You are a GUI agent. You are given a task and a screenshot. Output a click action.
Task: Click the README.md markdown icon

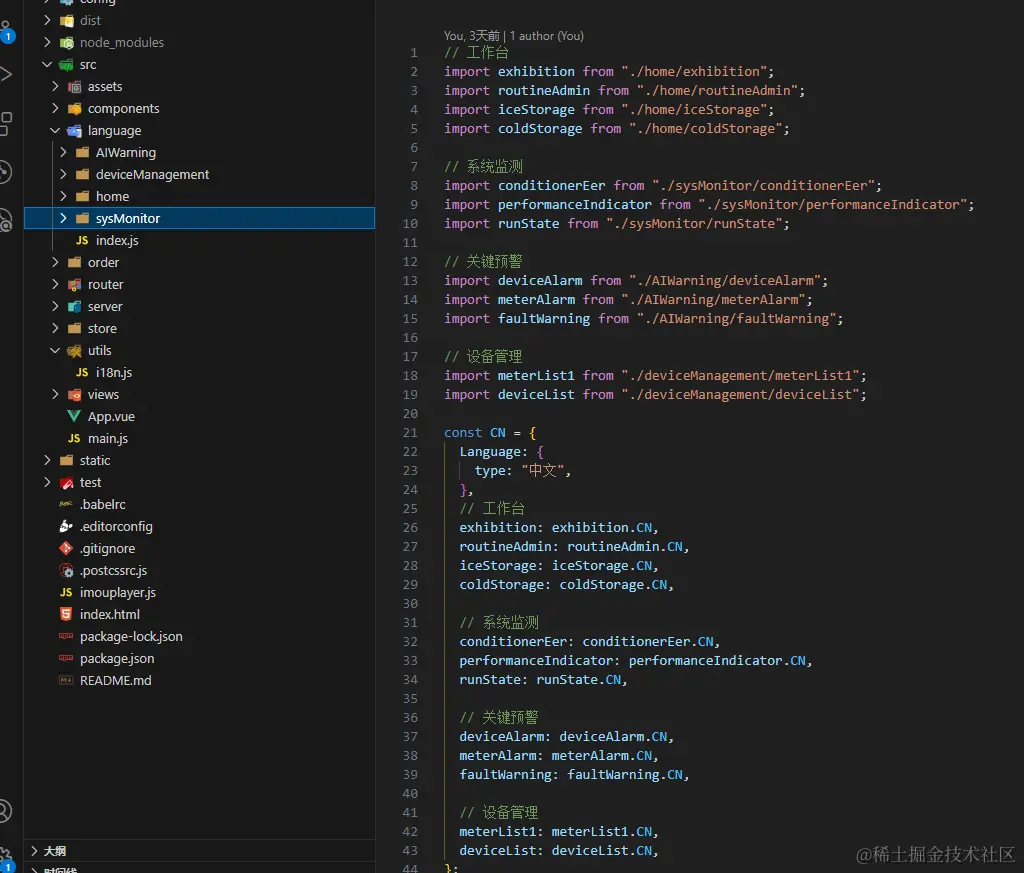pyautogui.click(x=66, y=680)
